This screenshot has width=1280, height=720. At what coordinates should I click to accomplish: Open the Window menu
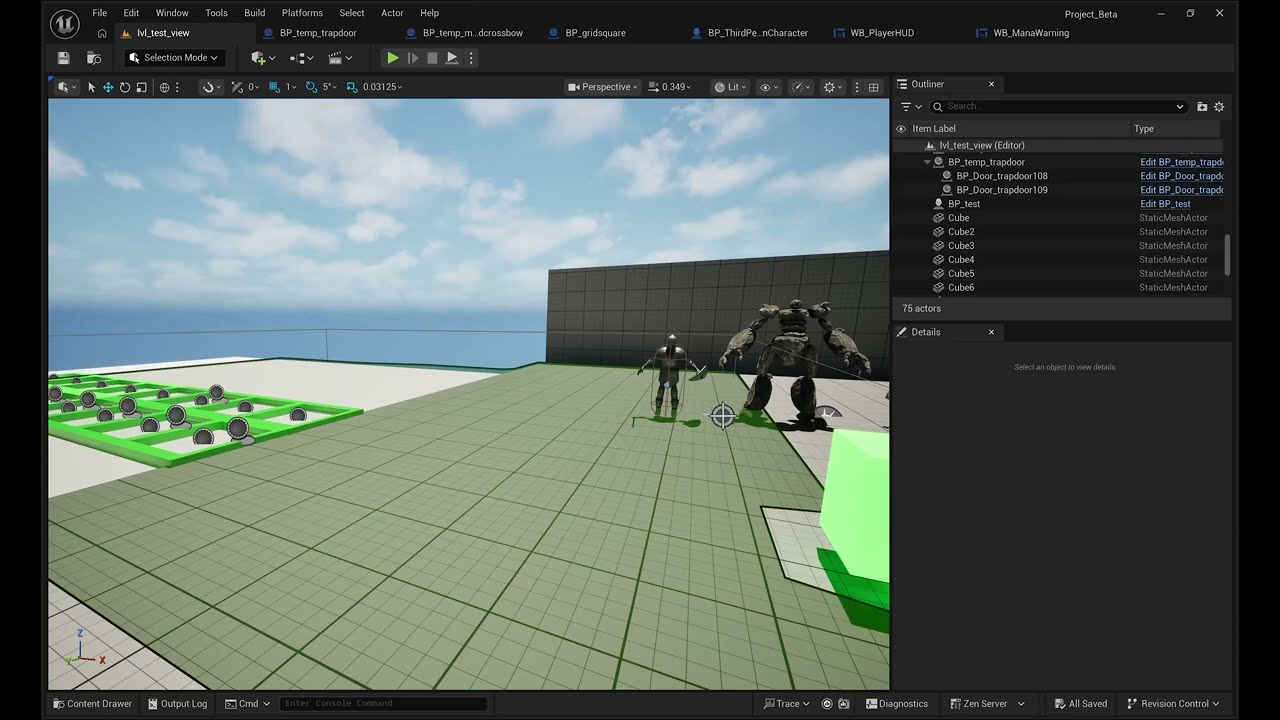(x=172, y=13)
